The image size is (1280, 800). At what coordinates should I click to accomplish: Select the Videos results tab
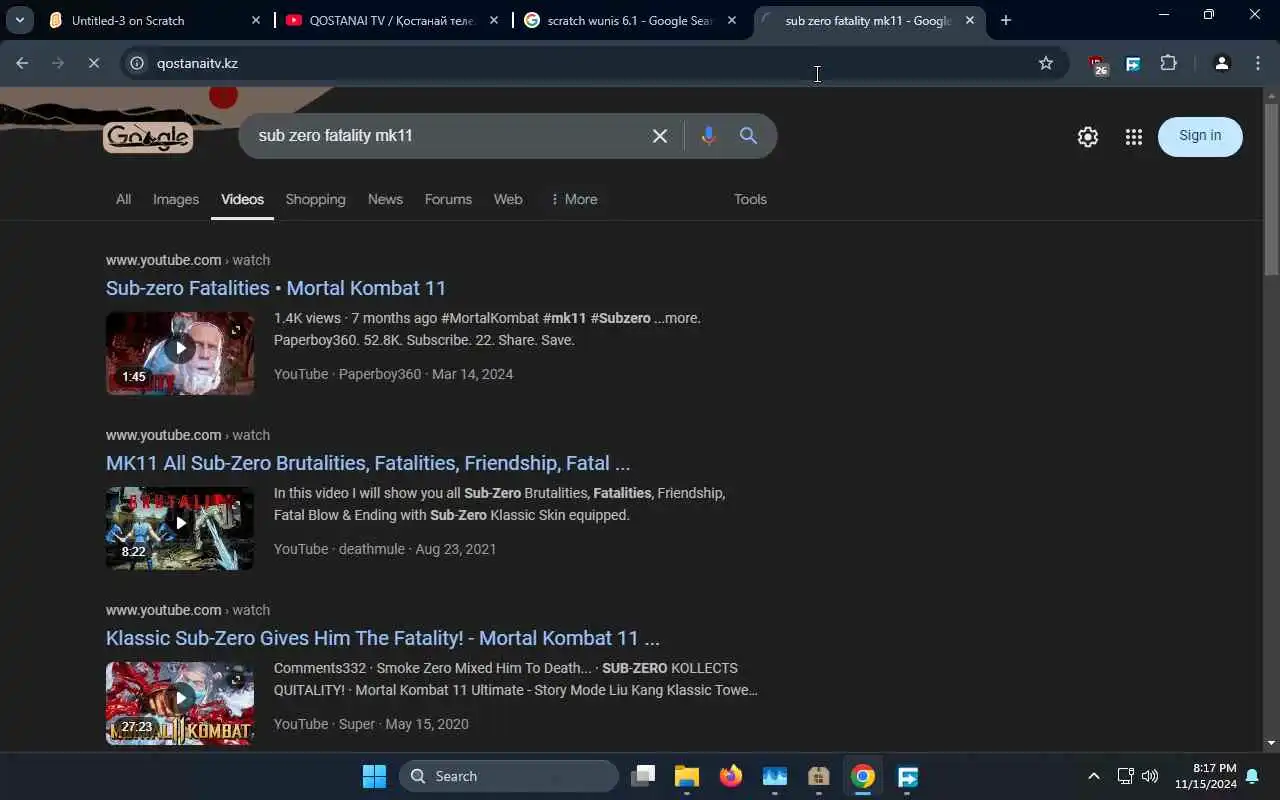point(242,199)
